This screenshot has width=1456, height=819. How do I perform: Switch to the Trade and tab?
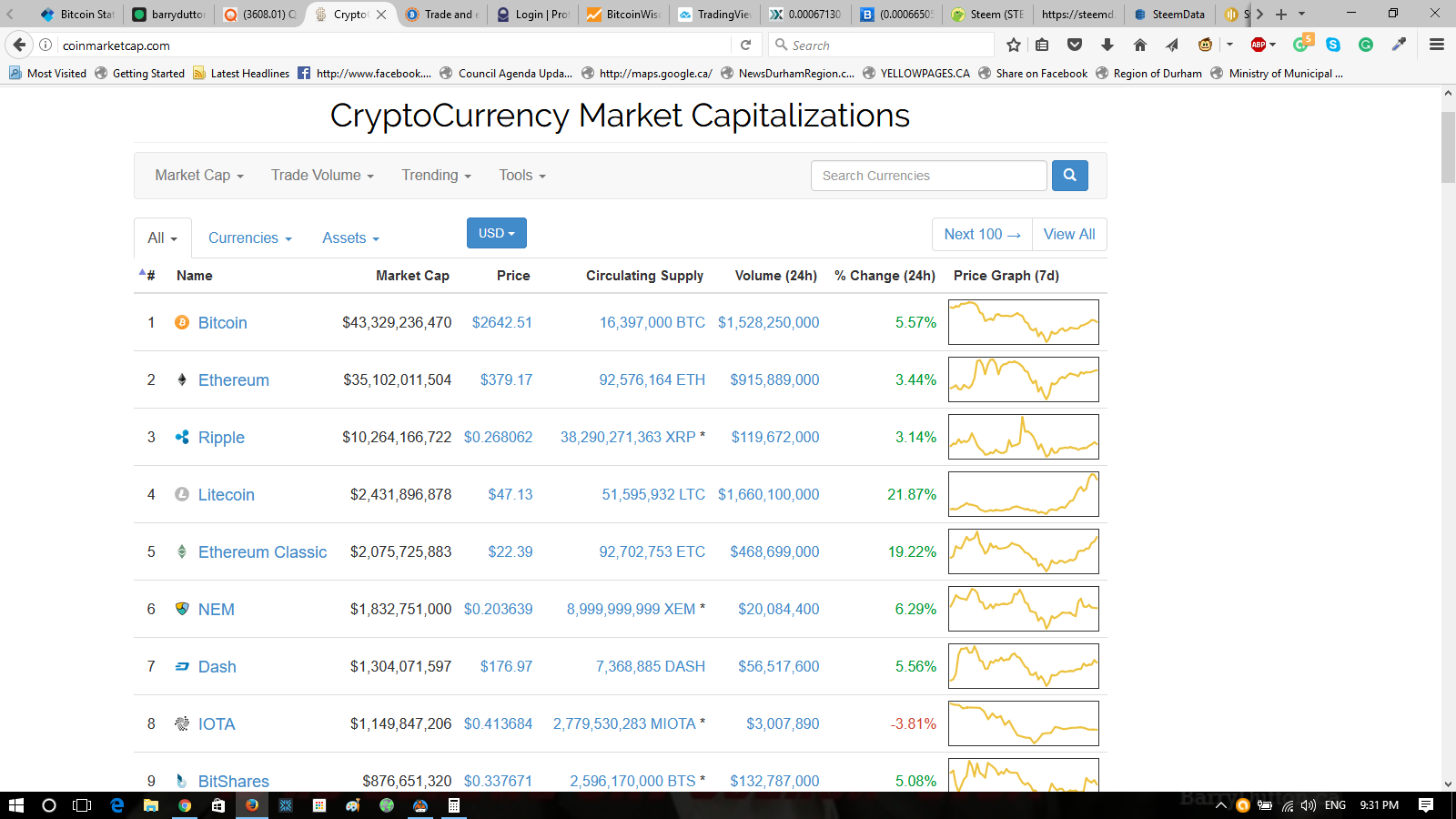(442, 14)
